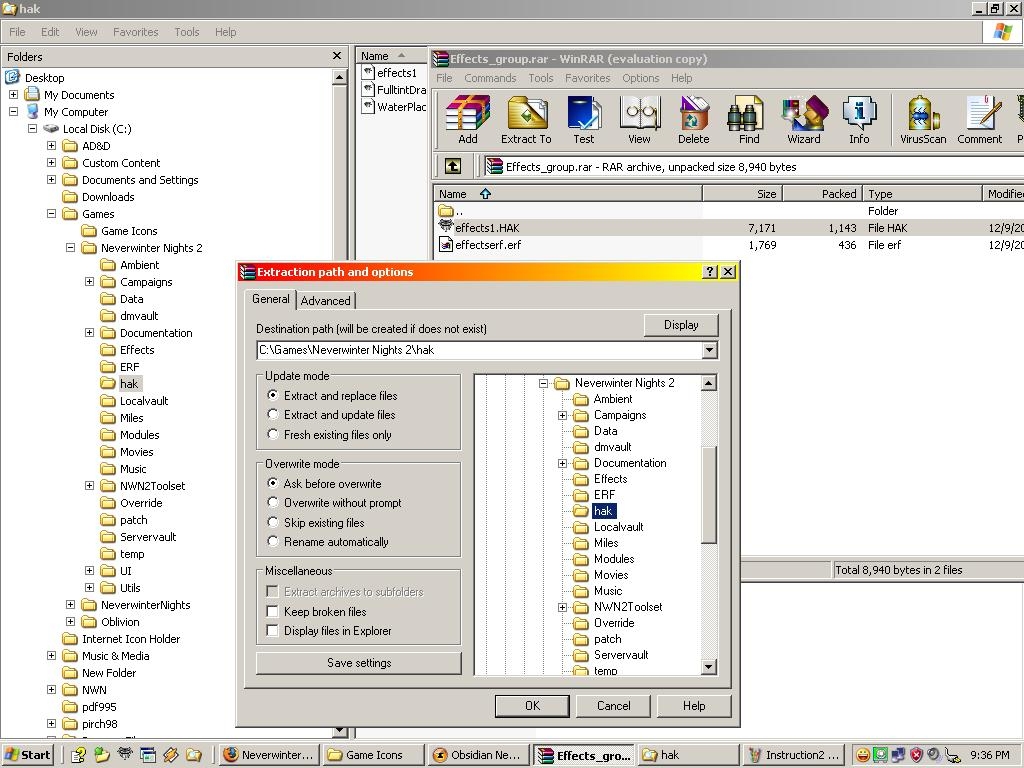Choose Overwrite without prompt radio button
This screenshot has width=1024, height=768.
[273, 503]
